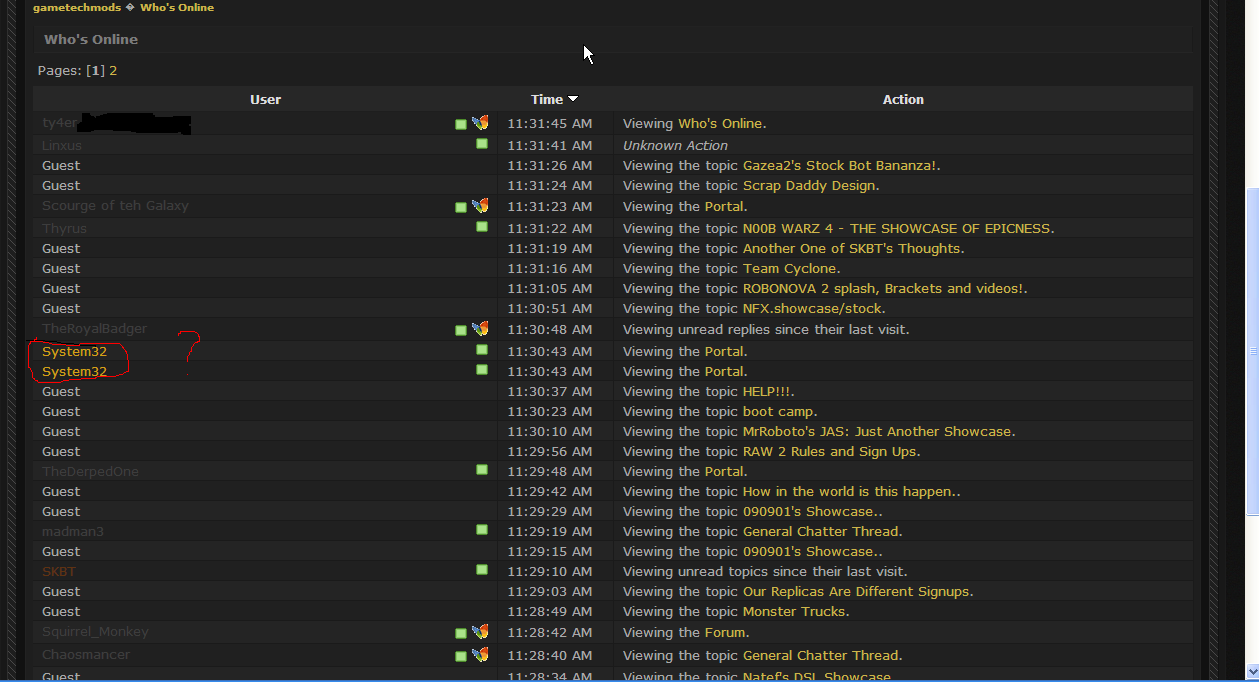Screen dimensions: 1259x683
Task: Click MSN butterfly icon beside Chaosmancer
Action: [480, 655]
